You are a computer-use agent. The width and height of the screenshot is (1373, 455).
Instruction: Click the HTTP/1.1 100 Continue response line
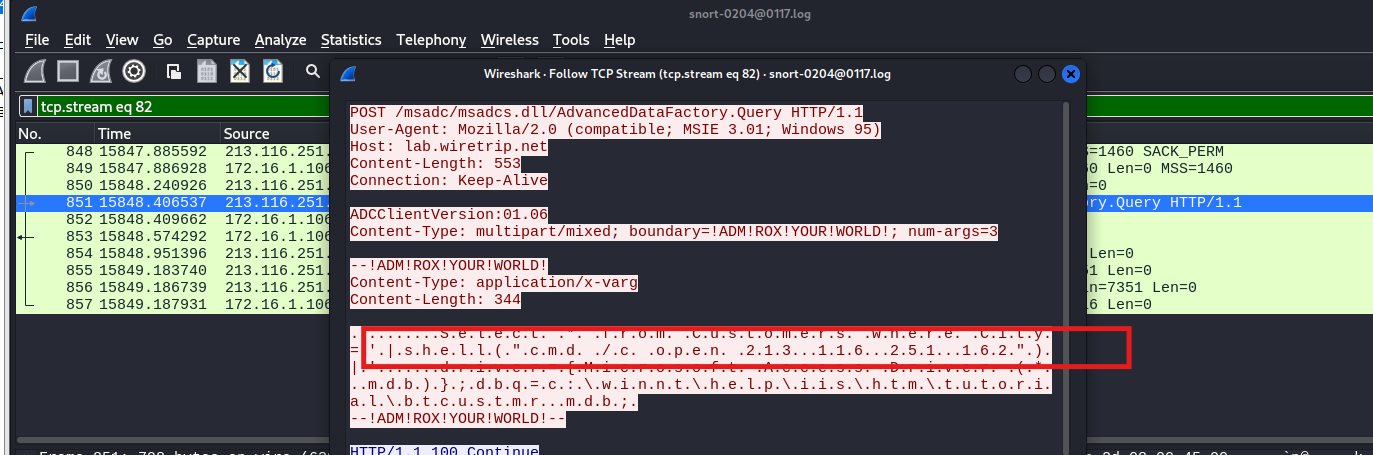pyautogui.click(x=444, y=452)
